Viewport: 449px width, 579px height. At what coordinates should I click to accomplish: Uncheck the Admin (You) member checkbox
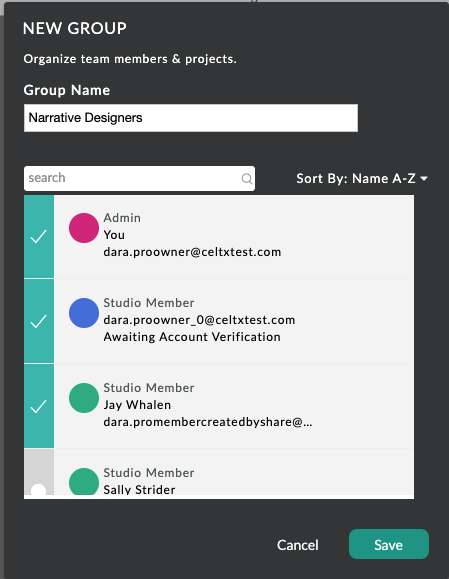[x=39, y=237]
